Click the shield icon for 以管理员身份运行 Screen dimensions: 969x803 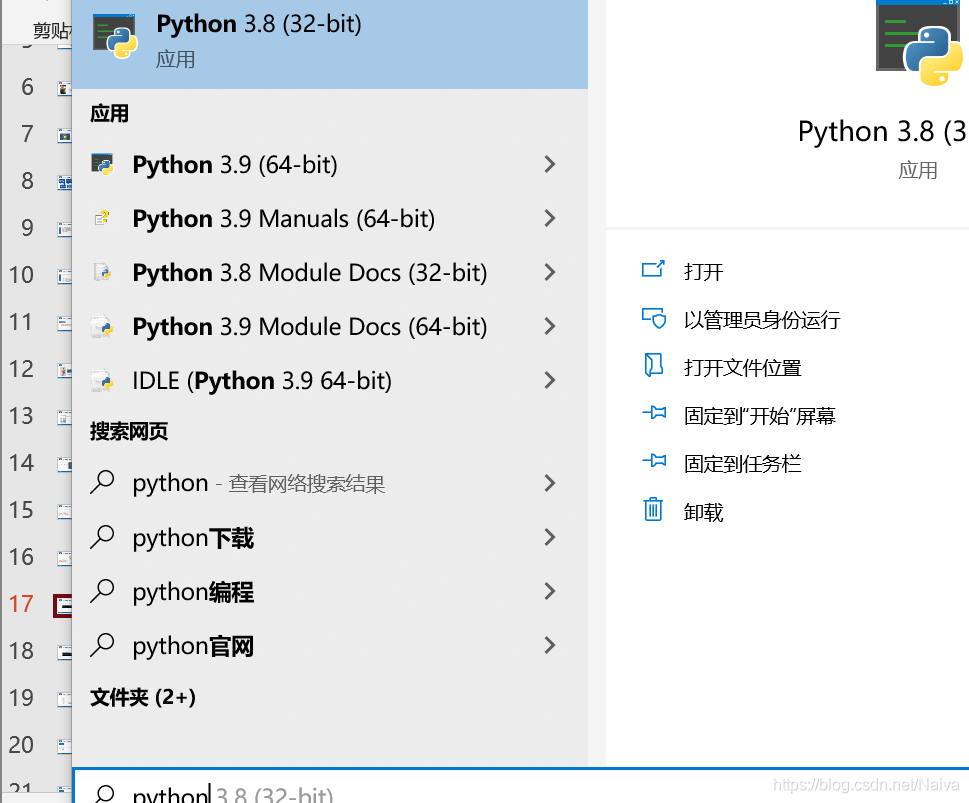[653, 318]
